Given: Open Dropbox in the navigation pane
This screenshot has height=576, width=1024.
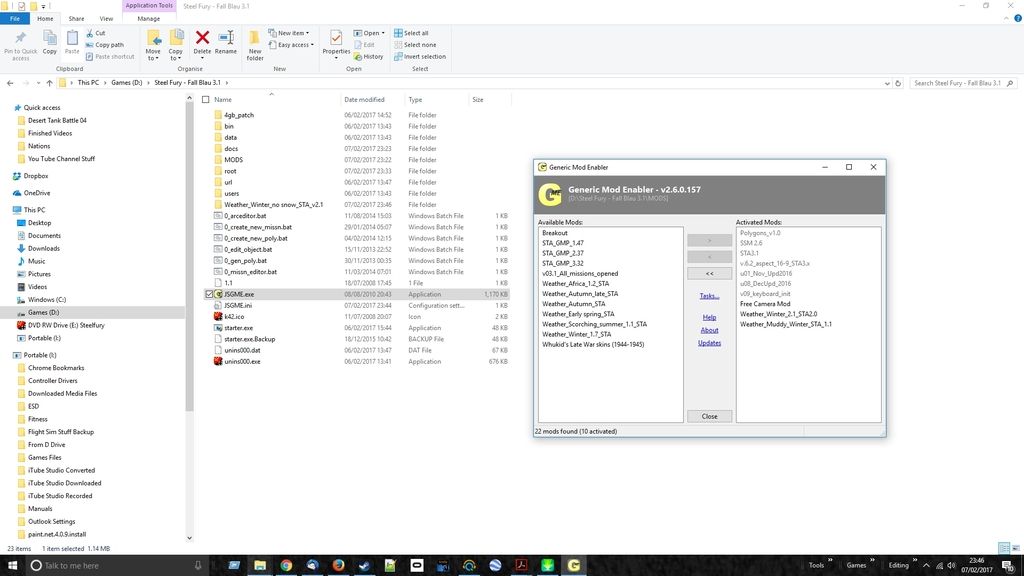Looking at the screenshot, I should 35,176.
